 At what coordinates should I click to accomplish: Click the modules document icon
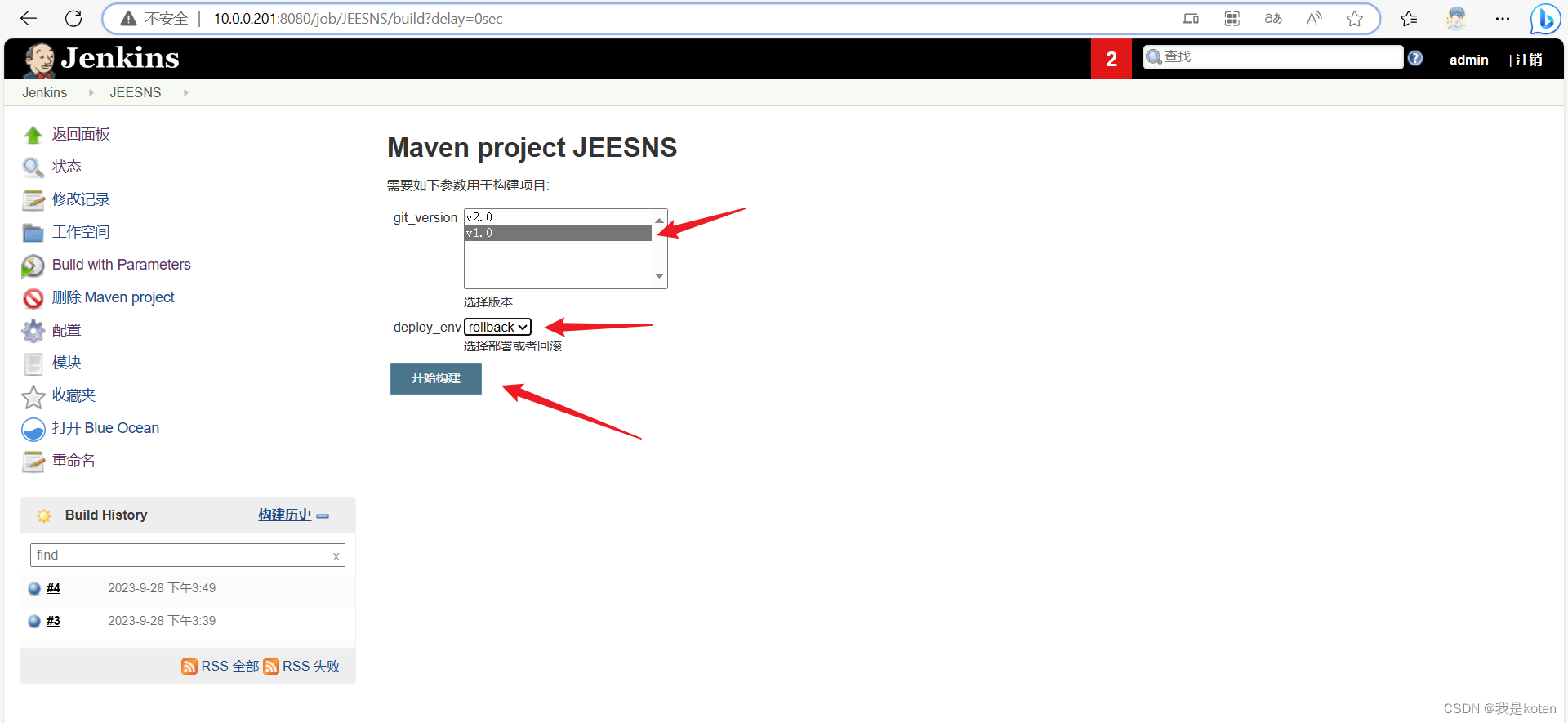click(x=33, y=364)
